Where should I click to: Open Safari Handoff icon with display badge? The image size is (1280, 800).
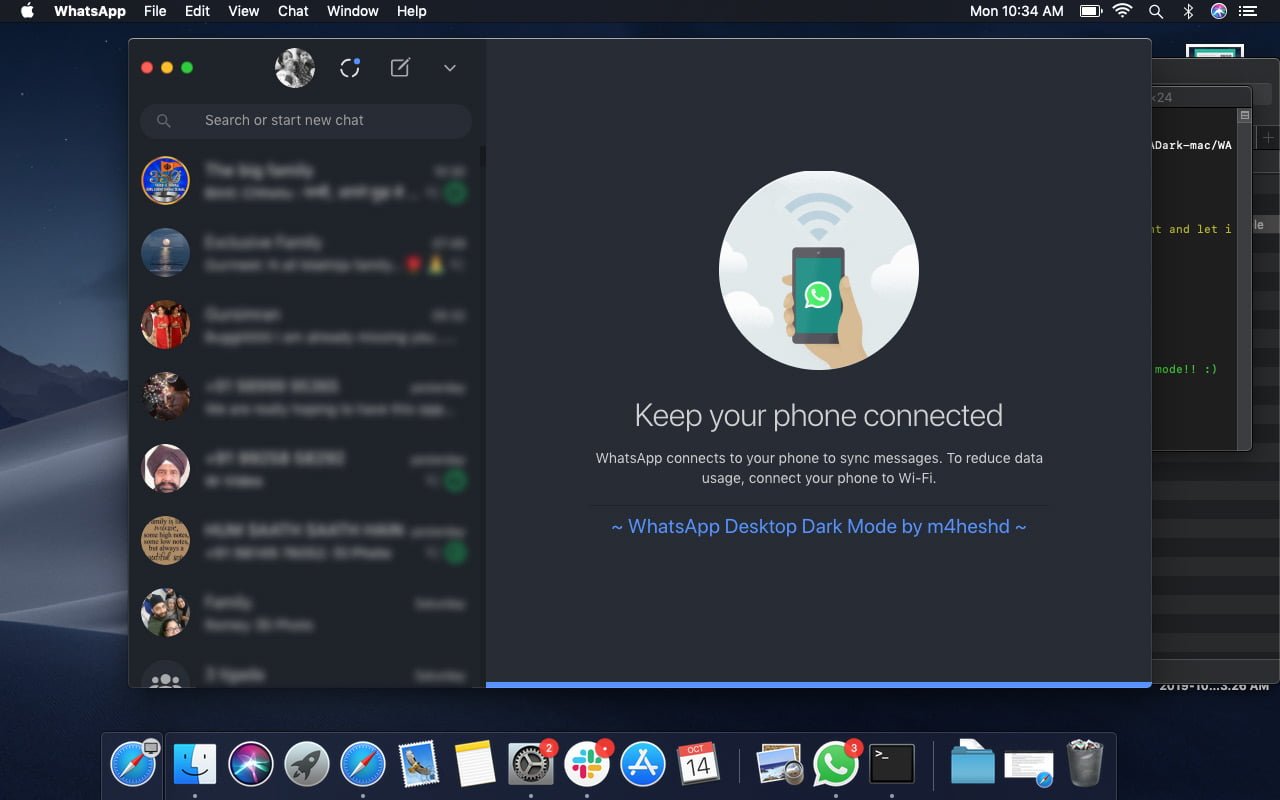point(133,766)
